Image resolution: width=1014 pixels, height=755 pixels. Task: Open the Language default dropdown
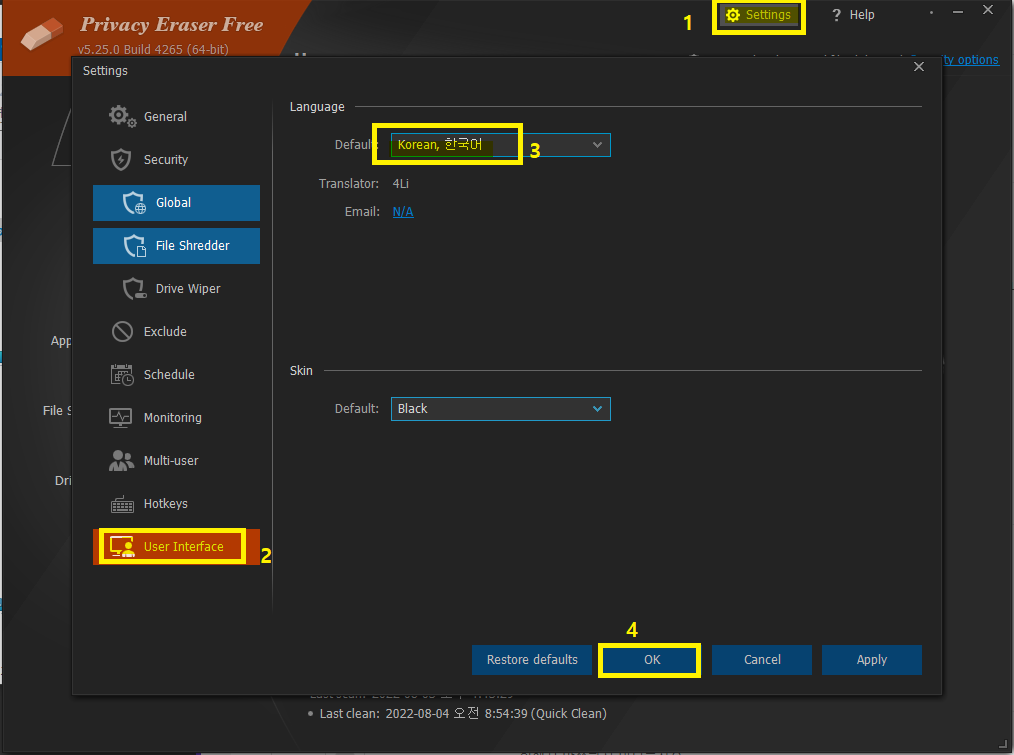(x=501, y=145)
